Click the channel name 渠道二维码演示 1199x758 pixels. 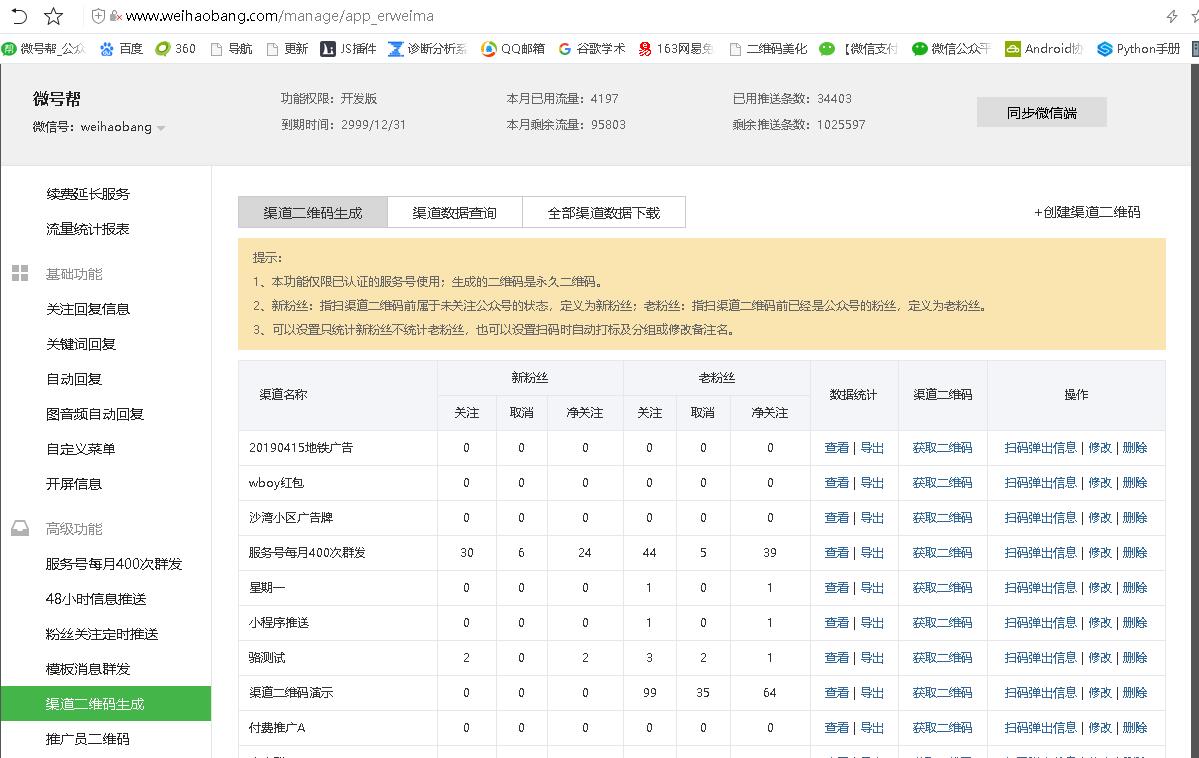[291, 693]
